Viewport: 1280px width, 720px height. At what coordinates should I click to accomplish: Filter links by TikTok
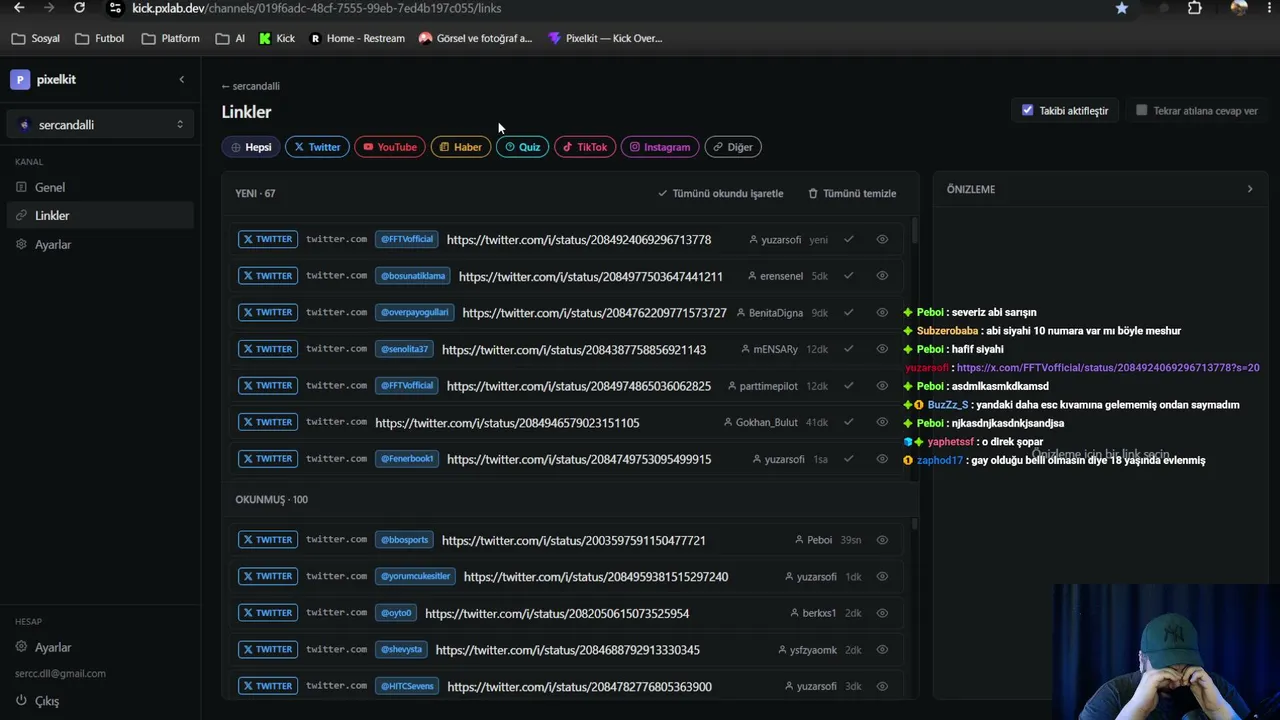(585, 147)
